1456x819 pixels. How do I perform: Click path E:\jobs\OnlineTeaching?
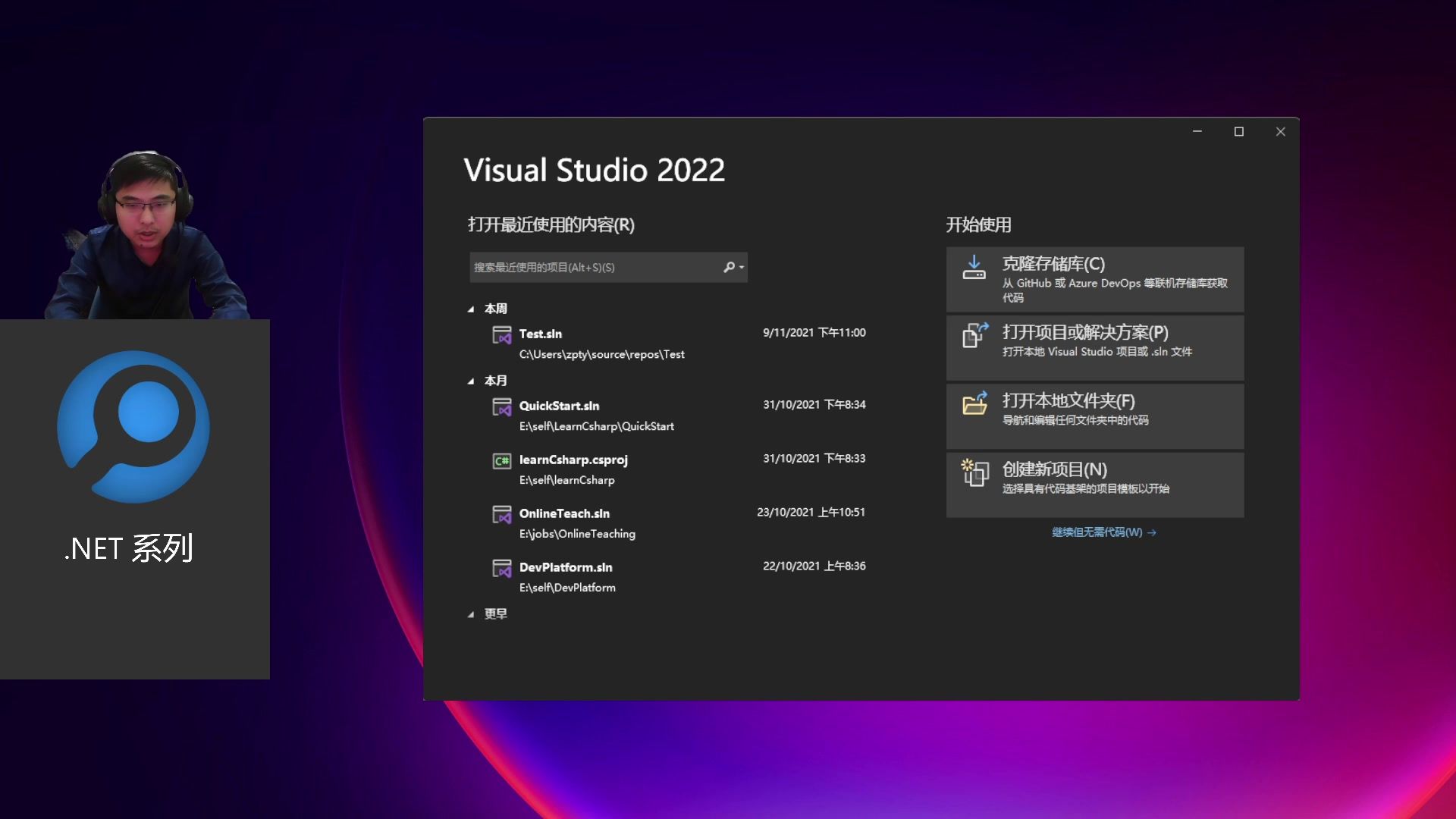[x=577, y=534]
